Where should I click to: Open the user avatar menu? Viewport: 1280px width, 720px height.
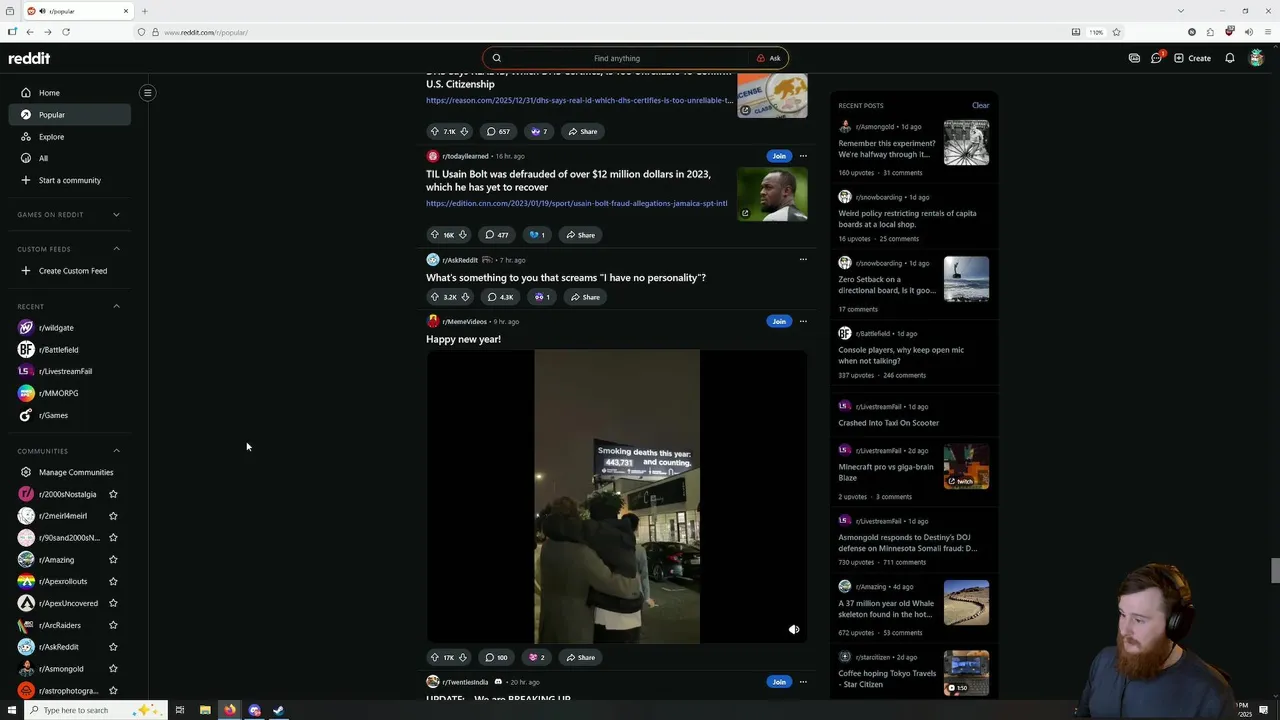(x=1257, y=58)
